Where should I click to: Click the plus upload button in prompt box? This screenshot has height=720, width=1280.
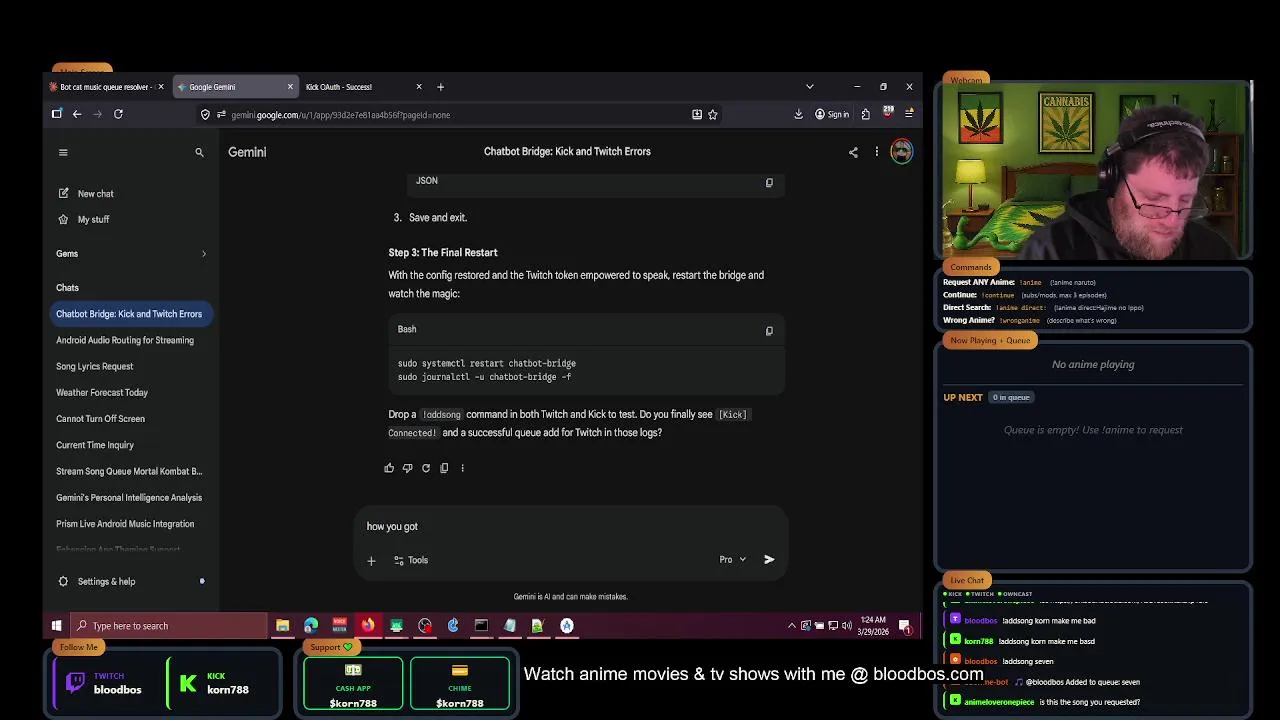tap(371, 560)
